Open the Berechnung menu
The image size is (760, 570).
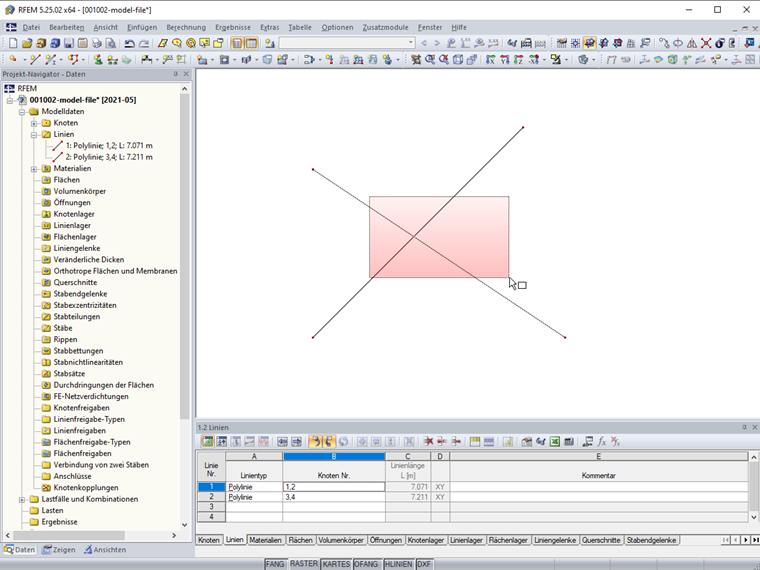tap(186, 28)
